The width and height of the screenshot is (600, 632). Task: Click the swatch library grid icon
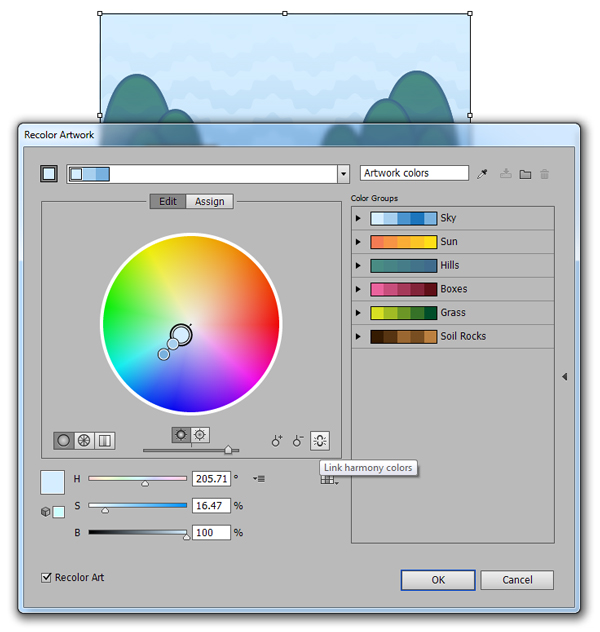(x=329, y=480)
